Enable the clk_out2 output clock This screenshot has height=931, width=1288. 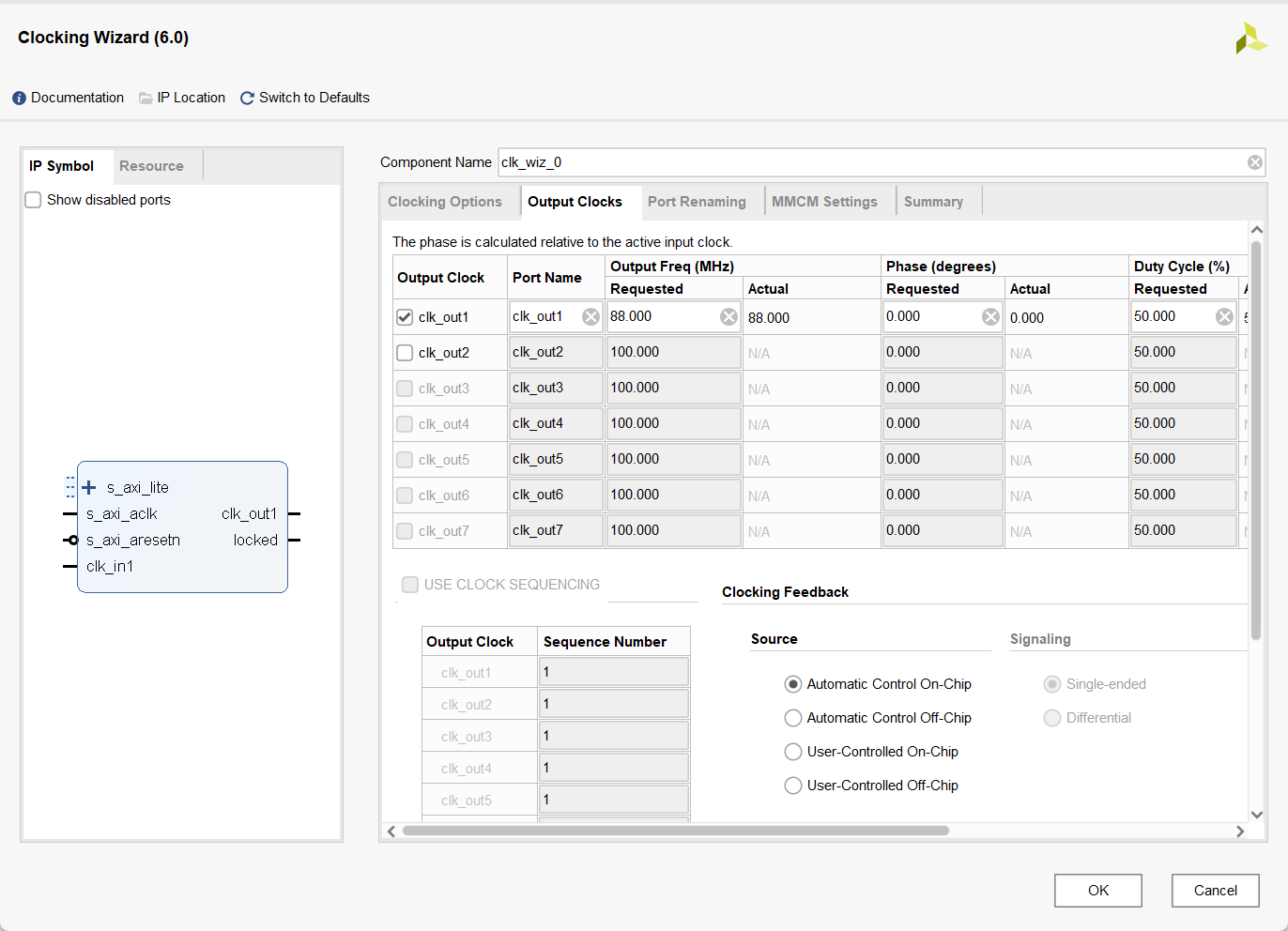pos(405,353)
